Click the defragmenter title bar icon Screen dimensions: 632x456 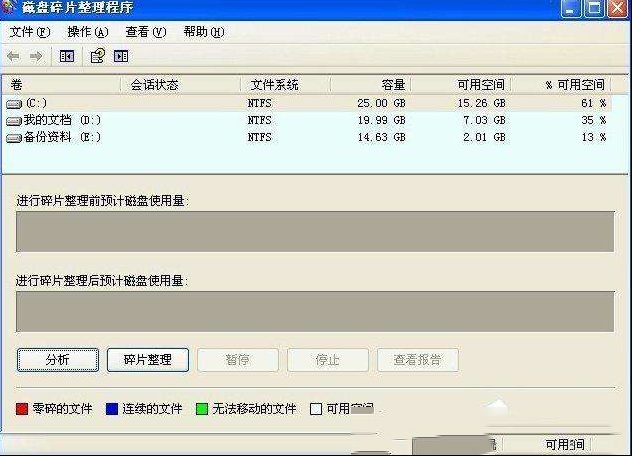click(7, 6)
